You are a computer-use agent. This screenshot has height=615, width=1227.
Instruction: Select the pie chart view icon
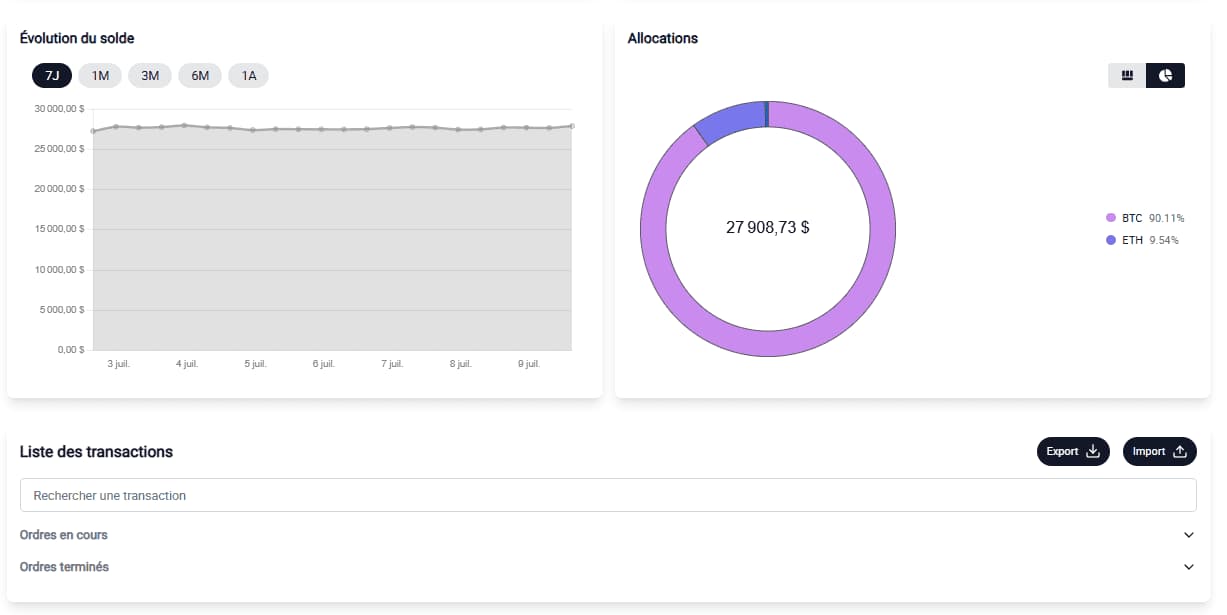pos(1165,76)
